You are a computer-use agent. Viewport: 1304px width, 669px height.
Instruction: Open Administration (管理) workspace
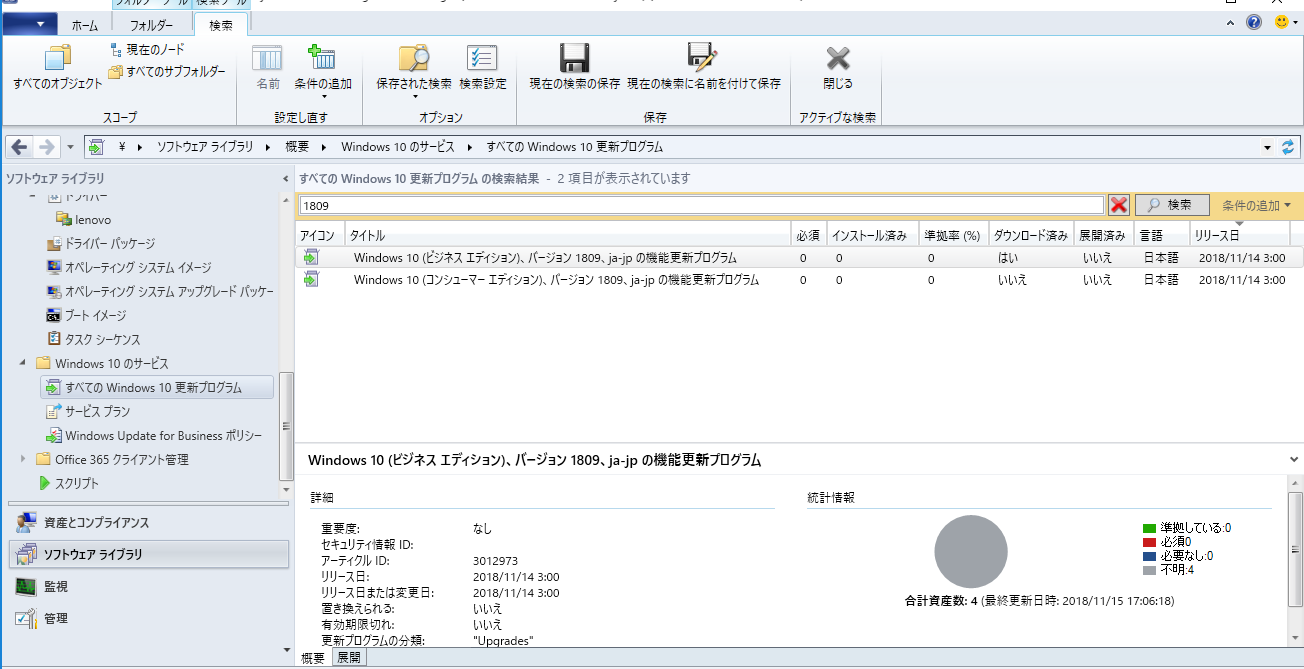pos(148,618)
